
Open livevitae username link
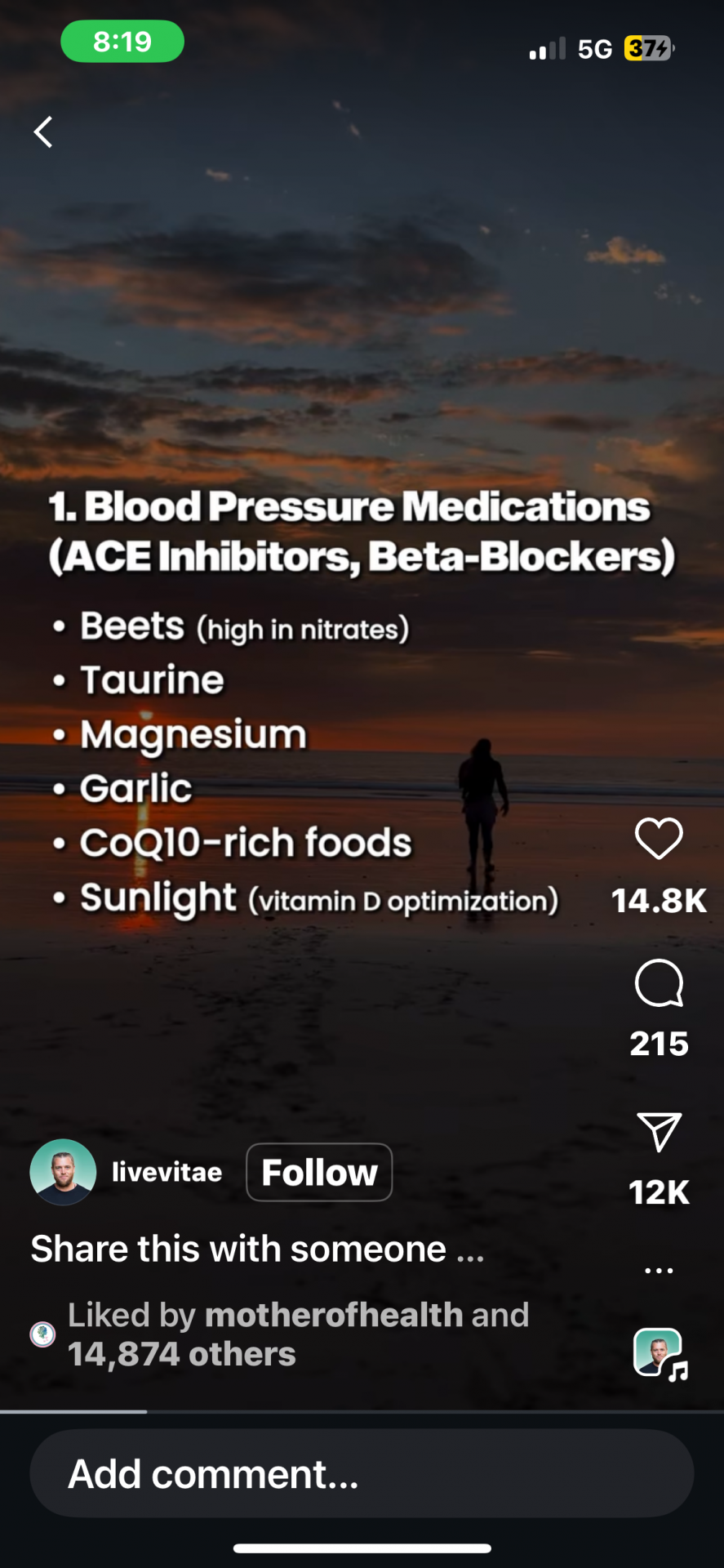point(167,1172)
